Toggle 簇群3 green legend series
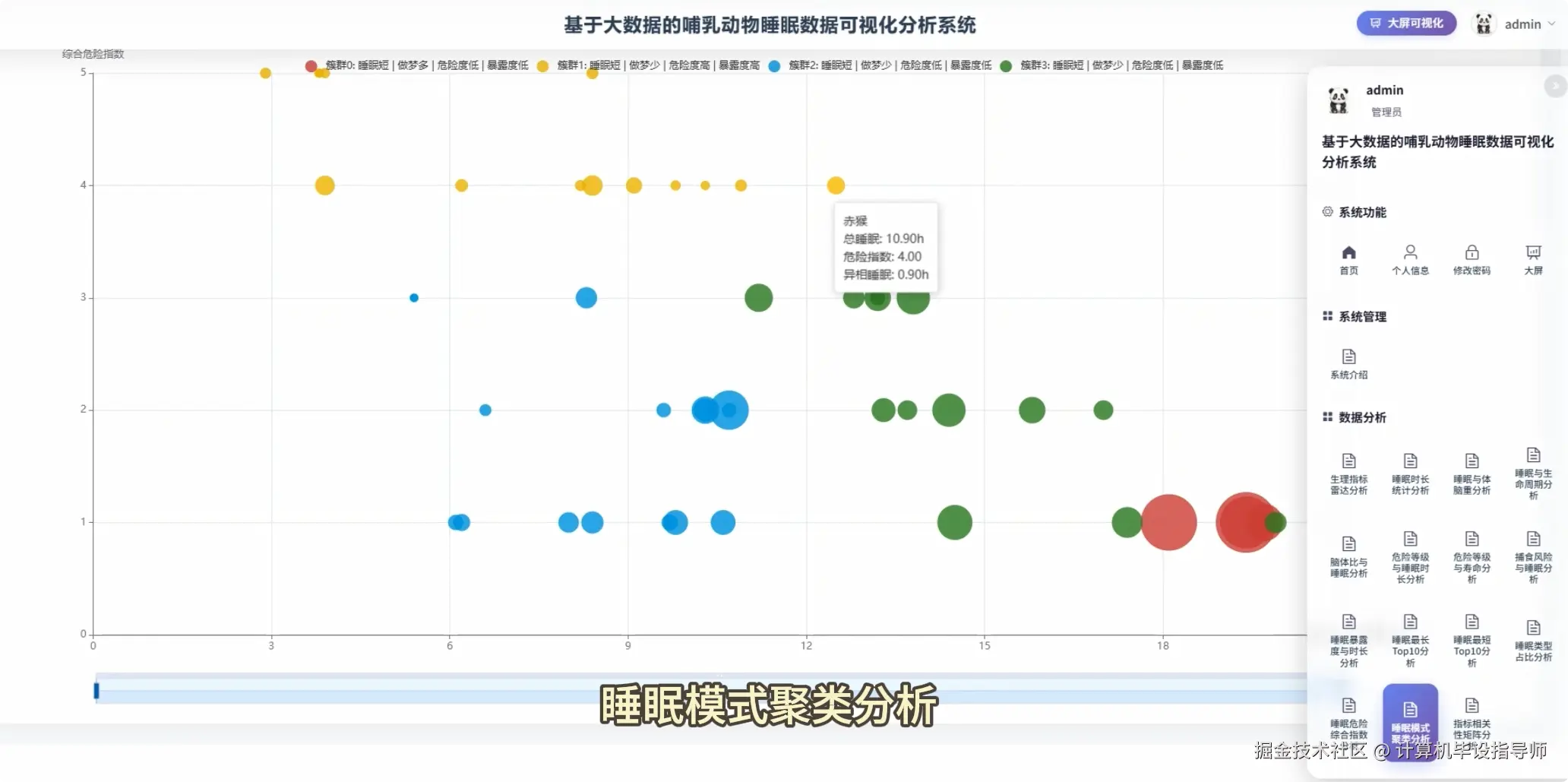The width and height of the screenshot is (1568, 782). [1111, 65]
